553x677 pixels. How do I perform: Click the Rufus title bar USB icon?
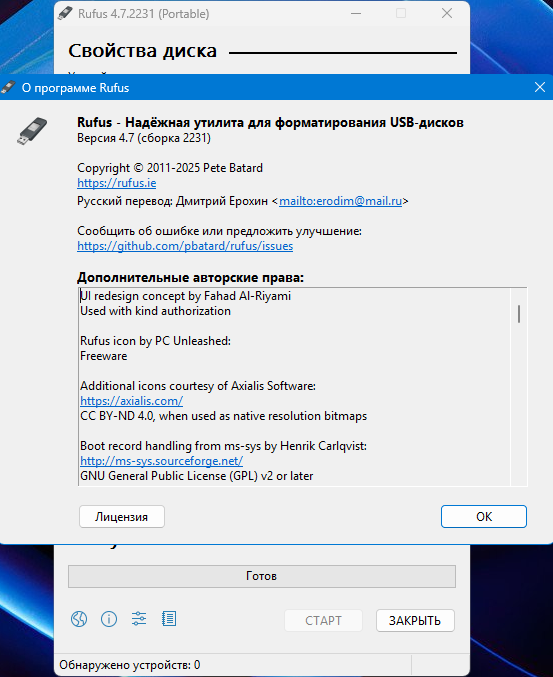point(65,13)
